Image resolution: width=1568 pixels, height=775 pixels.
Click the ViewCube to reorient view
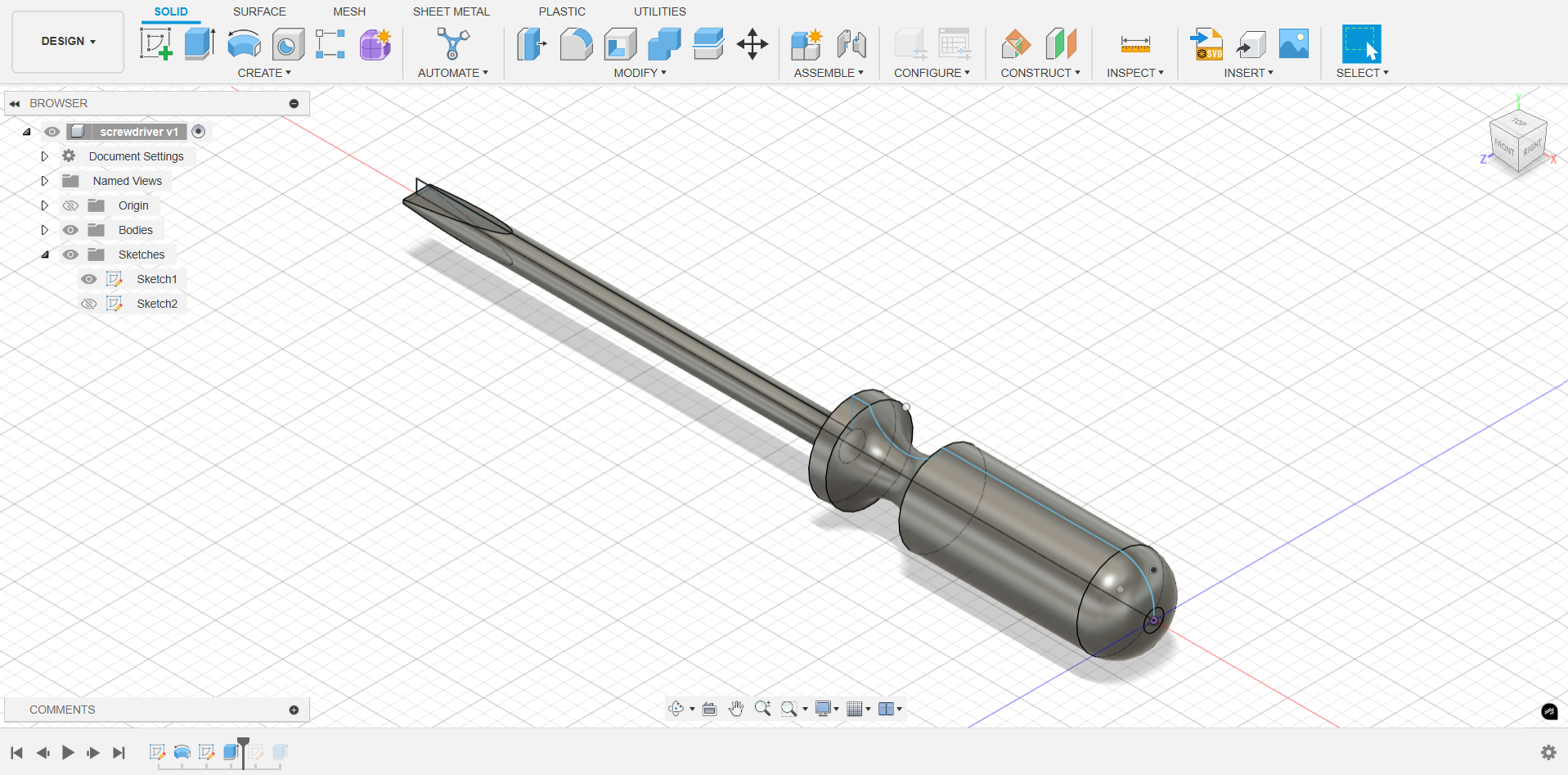point(1518,142)
